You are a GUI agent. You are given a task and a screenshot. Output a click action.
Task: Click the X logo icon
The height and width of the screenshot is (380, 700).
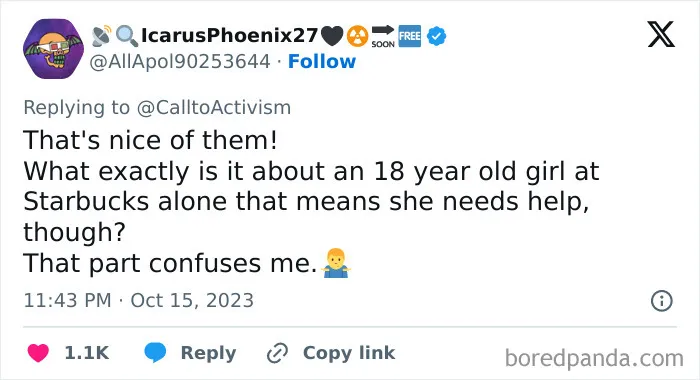(x=661, y=34)
